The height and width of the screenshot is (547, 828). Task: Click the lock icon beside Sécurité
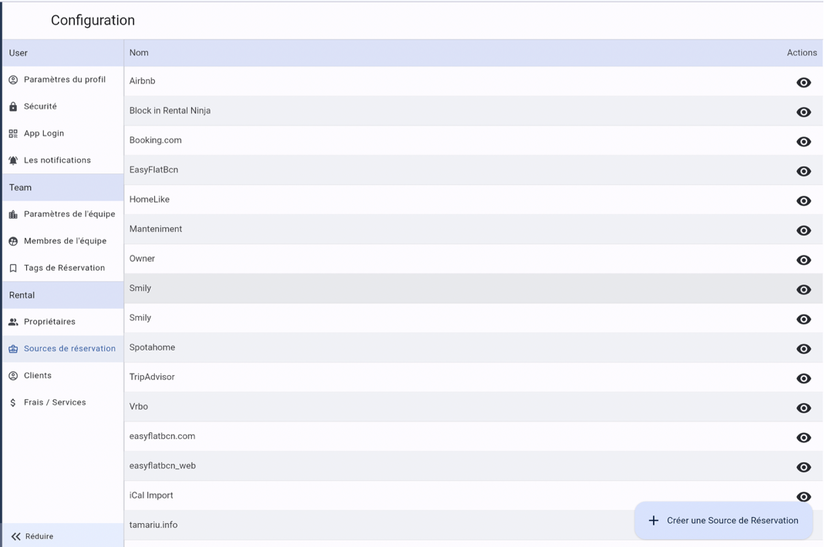13,107
